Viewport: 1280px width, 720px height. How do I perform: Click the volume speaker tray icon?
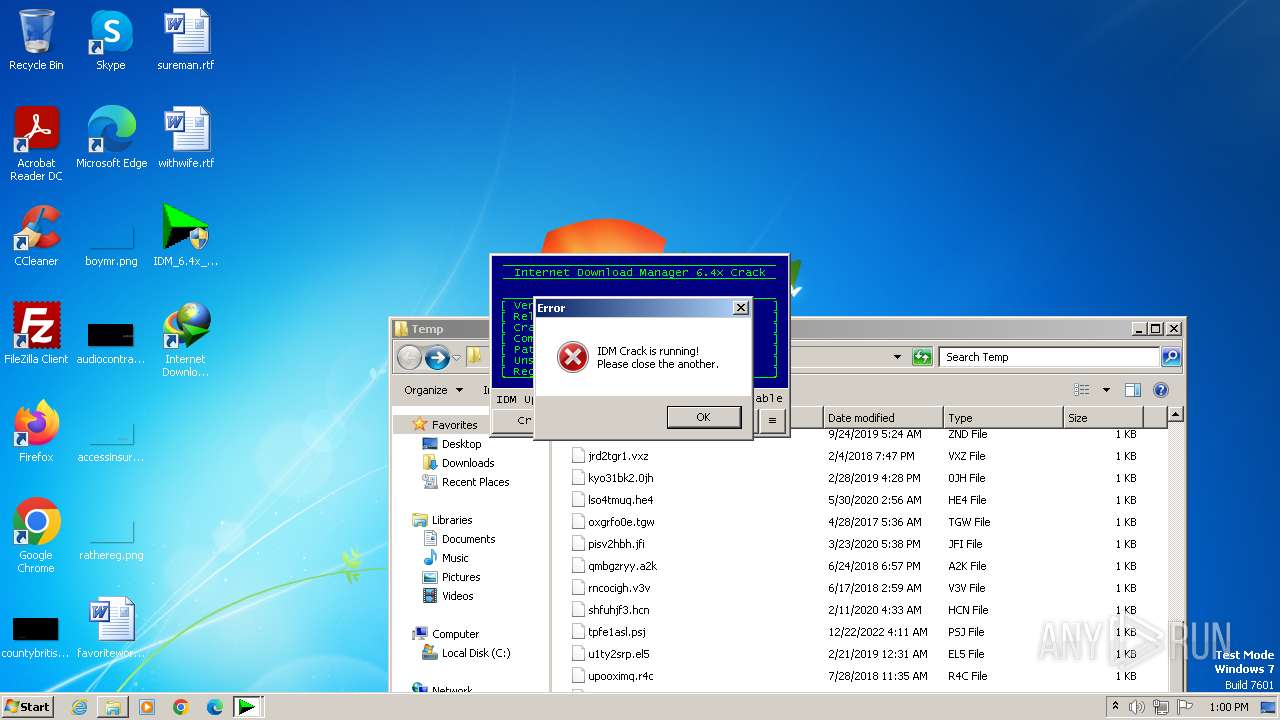(1137, 707)
